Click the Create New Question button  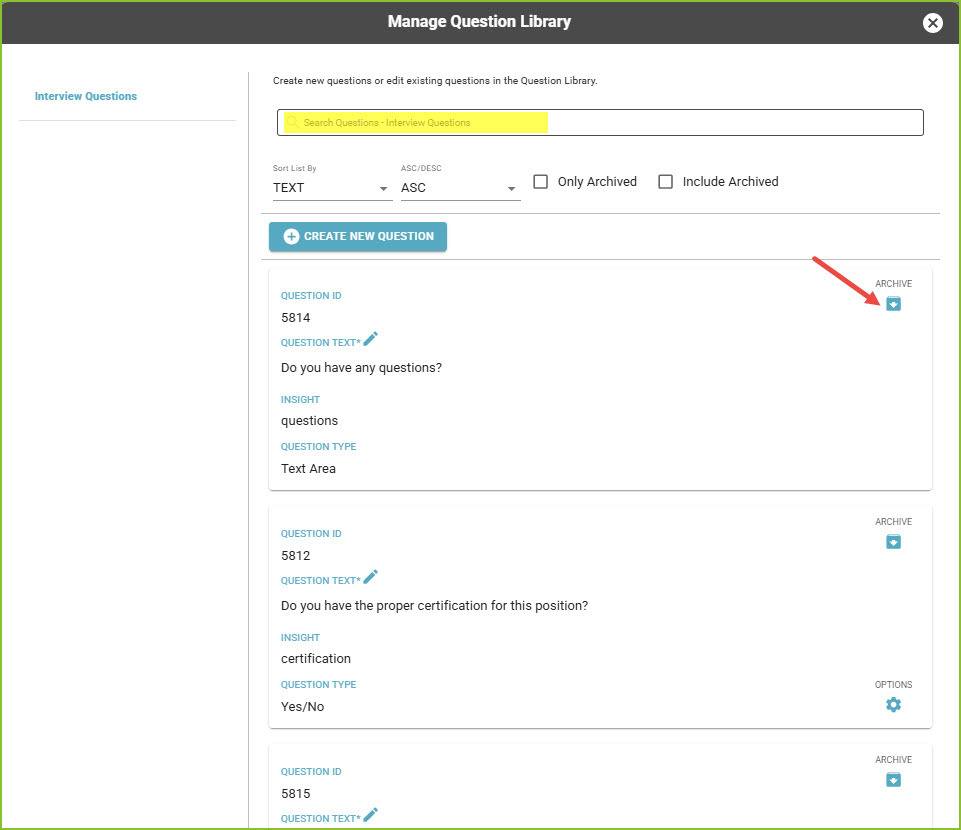point(358,237)
